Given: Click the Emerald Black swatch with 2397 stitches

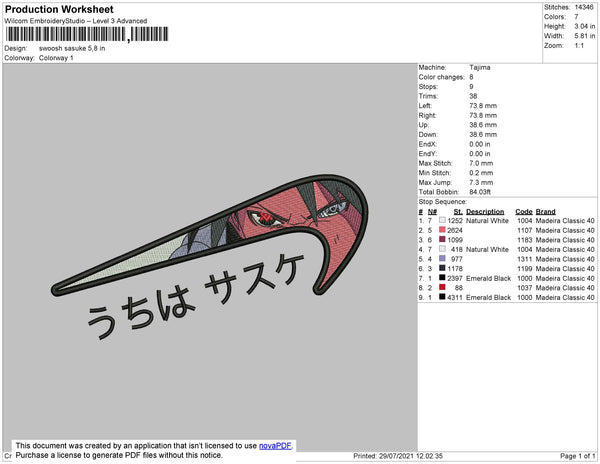Looking at the screenshot, I should tap(442, 278).
